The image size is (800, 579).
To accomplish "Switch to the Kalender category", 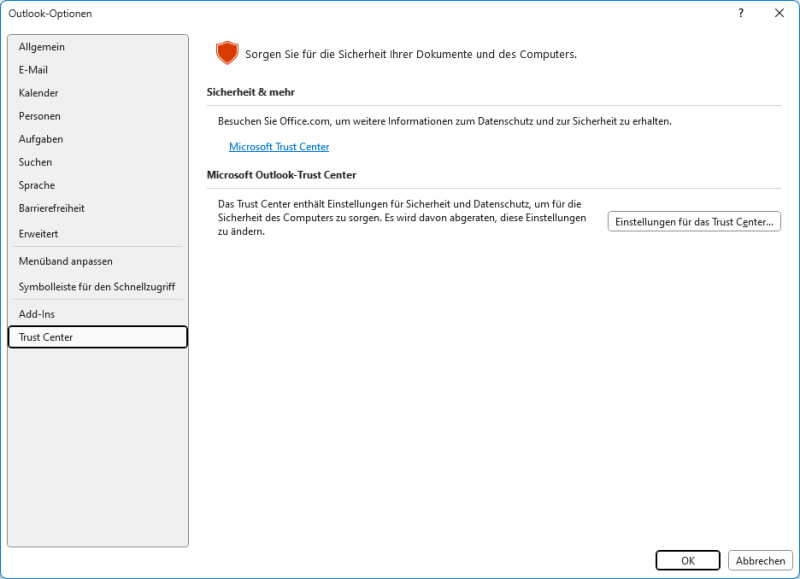I will pos(39,93).
